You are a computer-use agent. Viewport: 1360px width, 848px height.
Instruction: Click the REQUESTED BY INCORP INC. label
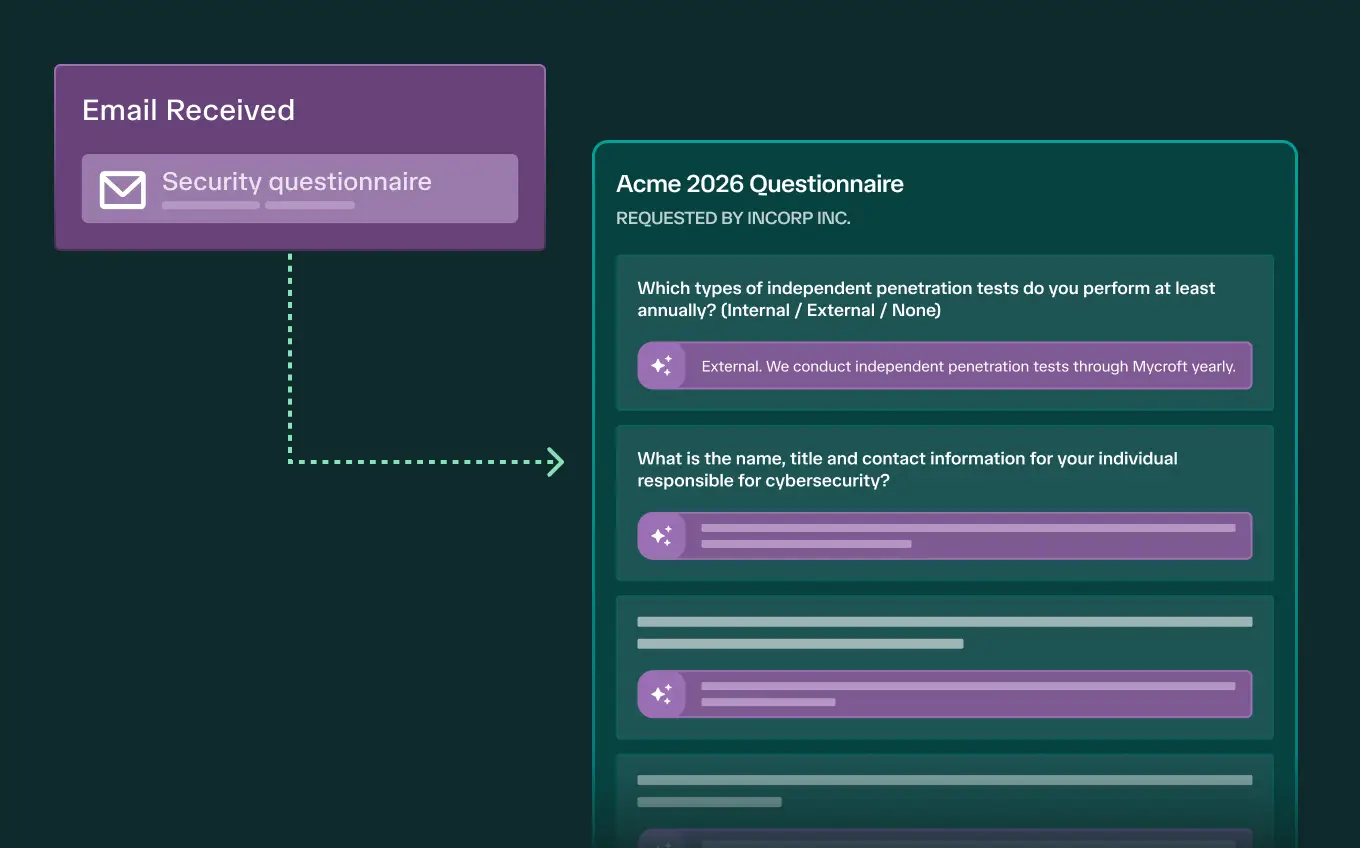coord(733,218)
